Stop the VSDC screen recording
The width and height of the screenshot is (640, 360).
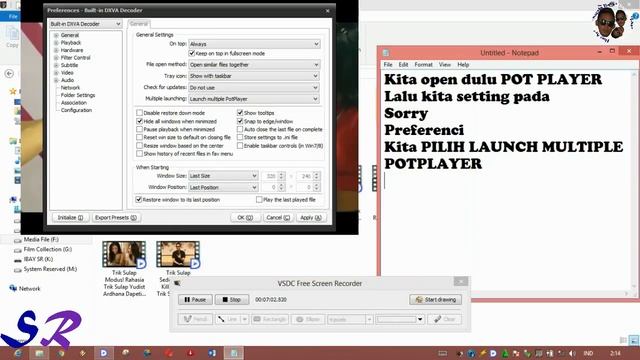pyautogui.click(x=231, y=300)
